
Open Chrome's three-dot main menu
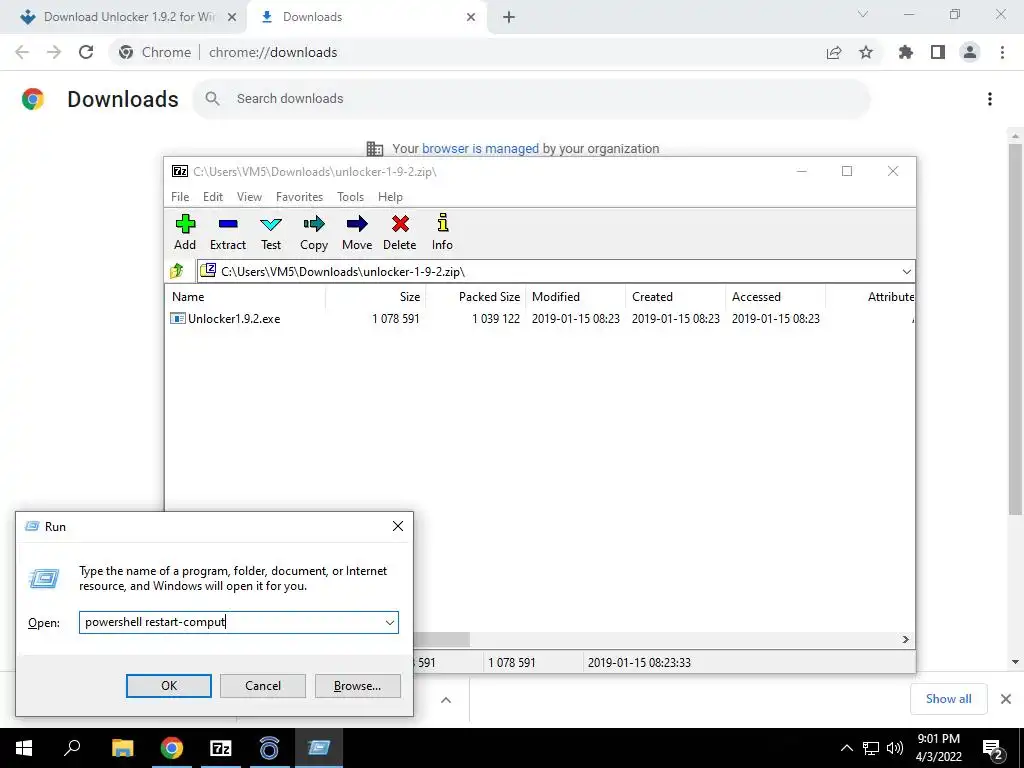tap(1002, 52)
